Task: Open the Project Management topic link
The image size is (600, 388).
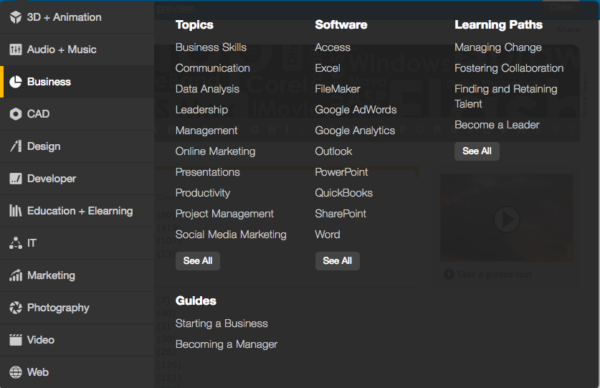Action: (224, 214)
